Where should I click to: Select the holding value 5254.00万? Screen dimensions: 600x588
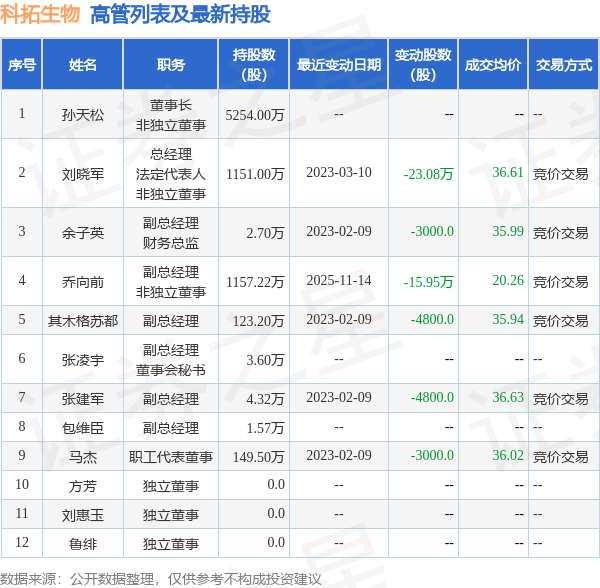pyautogui.click(x=255, y=115)
